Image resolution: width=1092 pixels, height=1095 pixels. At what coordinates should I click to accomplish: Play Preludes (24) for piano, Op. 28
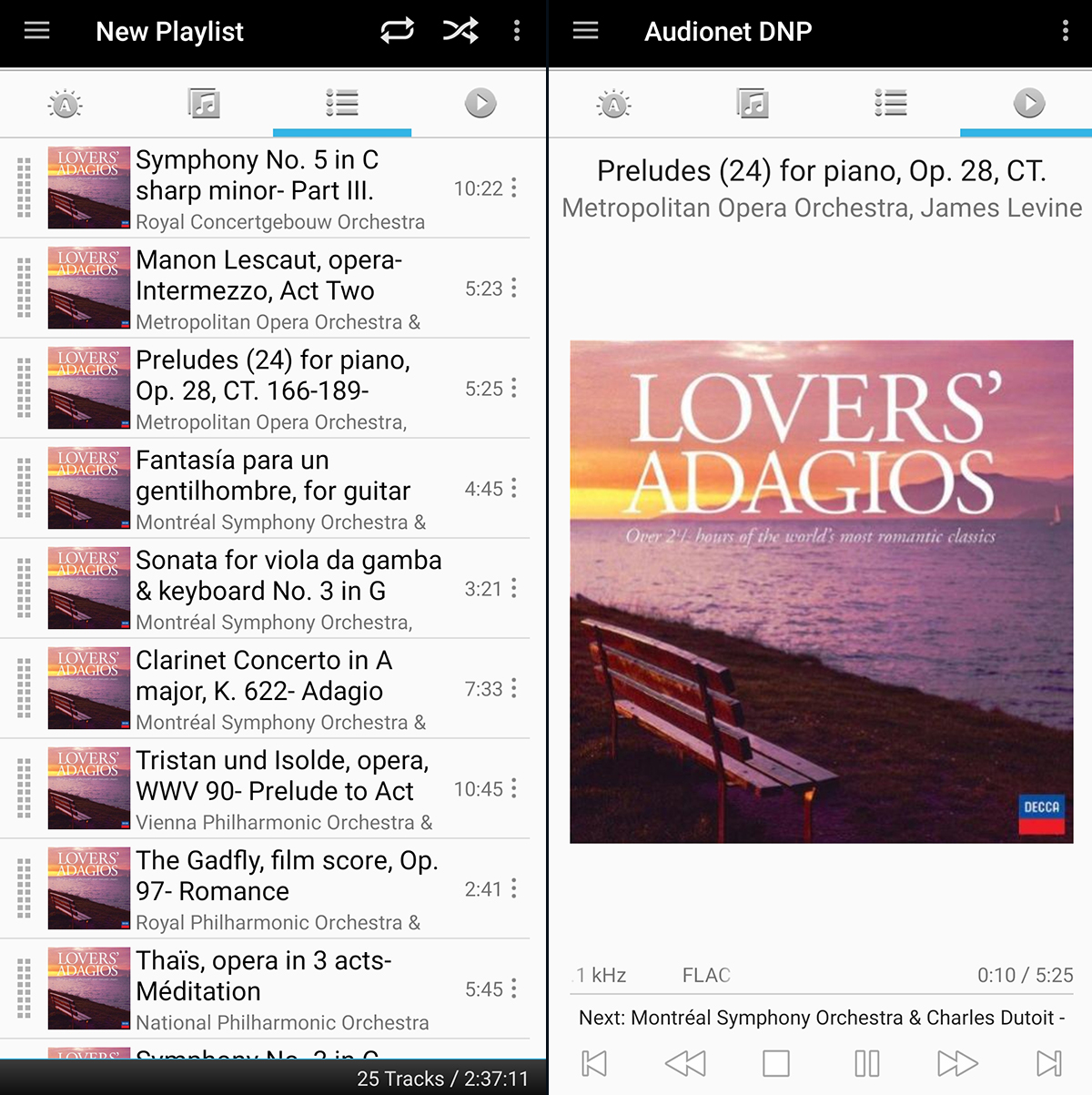click(265, 389)
